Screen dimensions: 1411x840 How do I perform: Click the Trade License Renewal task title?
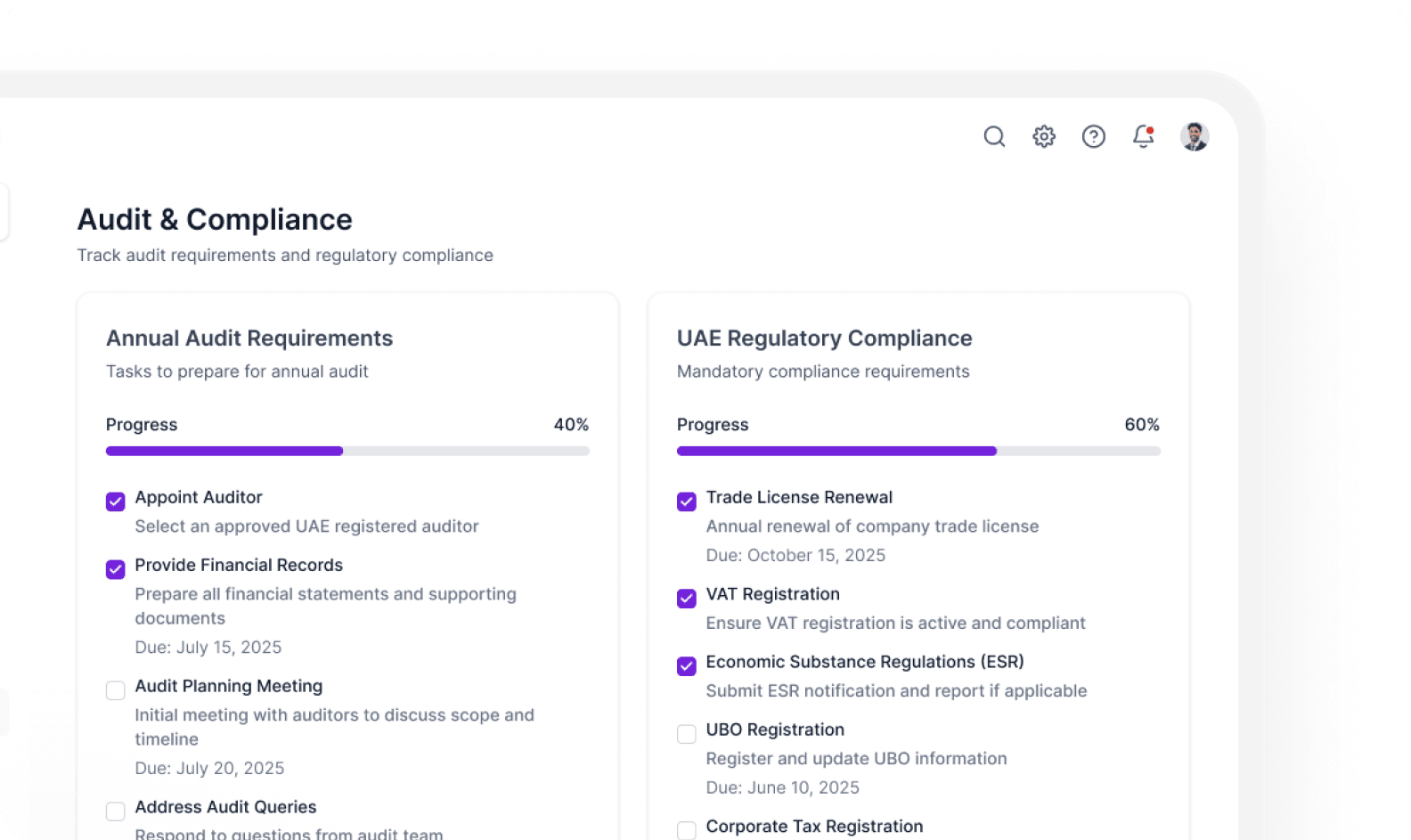(x=799, y=497)
